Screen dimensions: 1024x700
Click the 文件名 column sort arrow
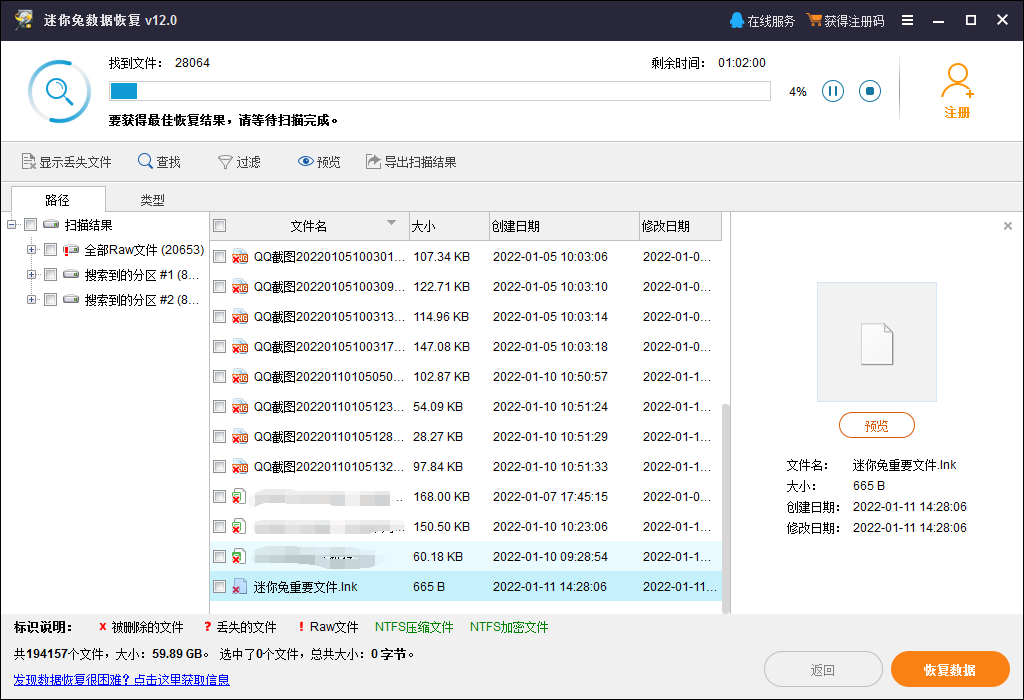[x=391, y=223]
